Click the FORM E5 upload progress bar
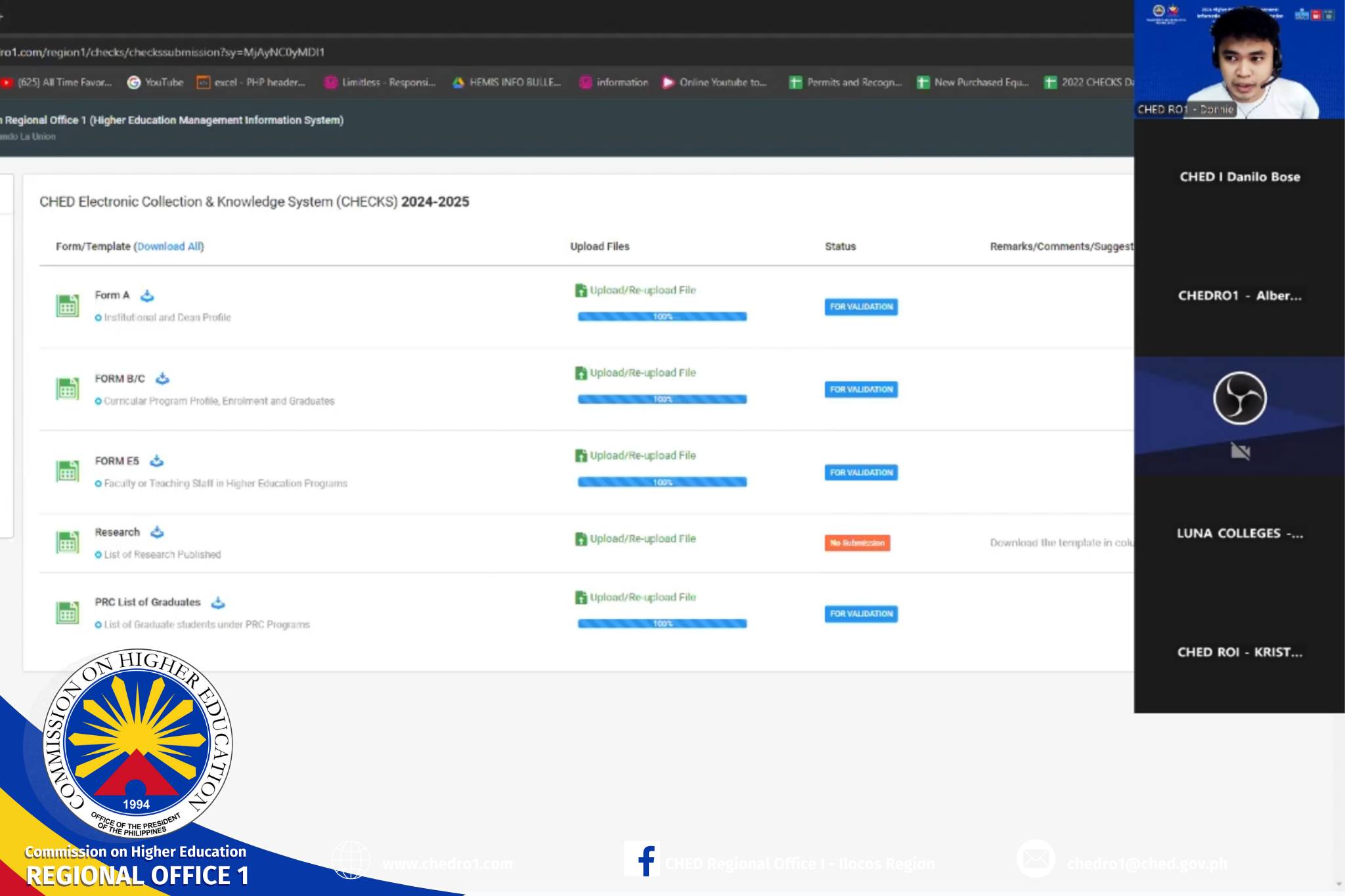Screen dimensions: 1345x896 662,482
